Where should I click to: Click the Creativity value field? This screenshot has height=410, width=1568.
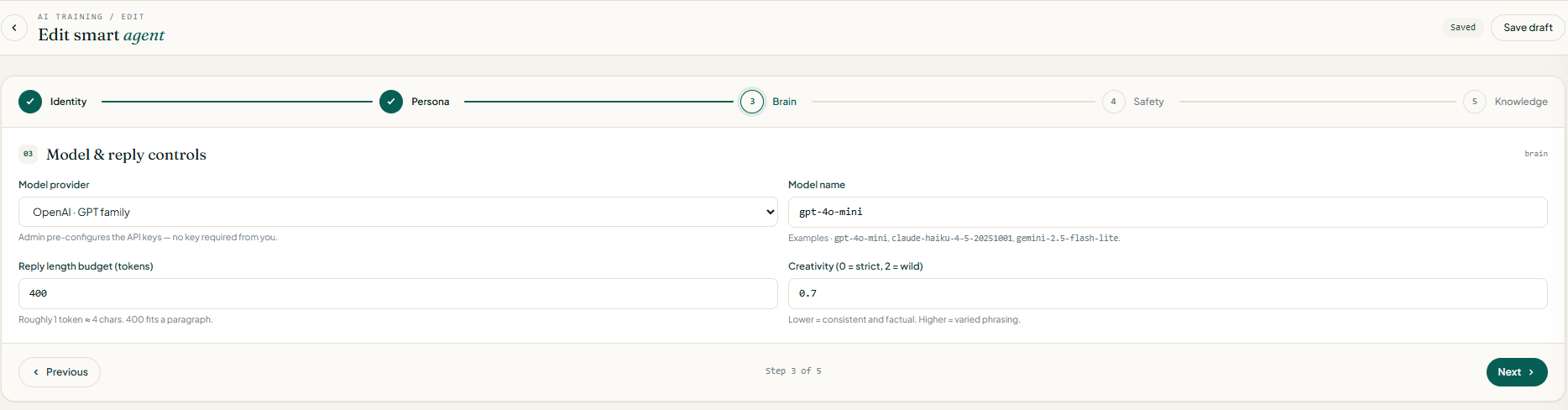coord(1168,293)
